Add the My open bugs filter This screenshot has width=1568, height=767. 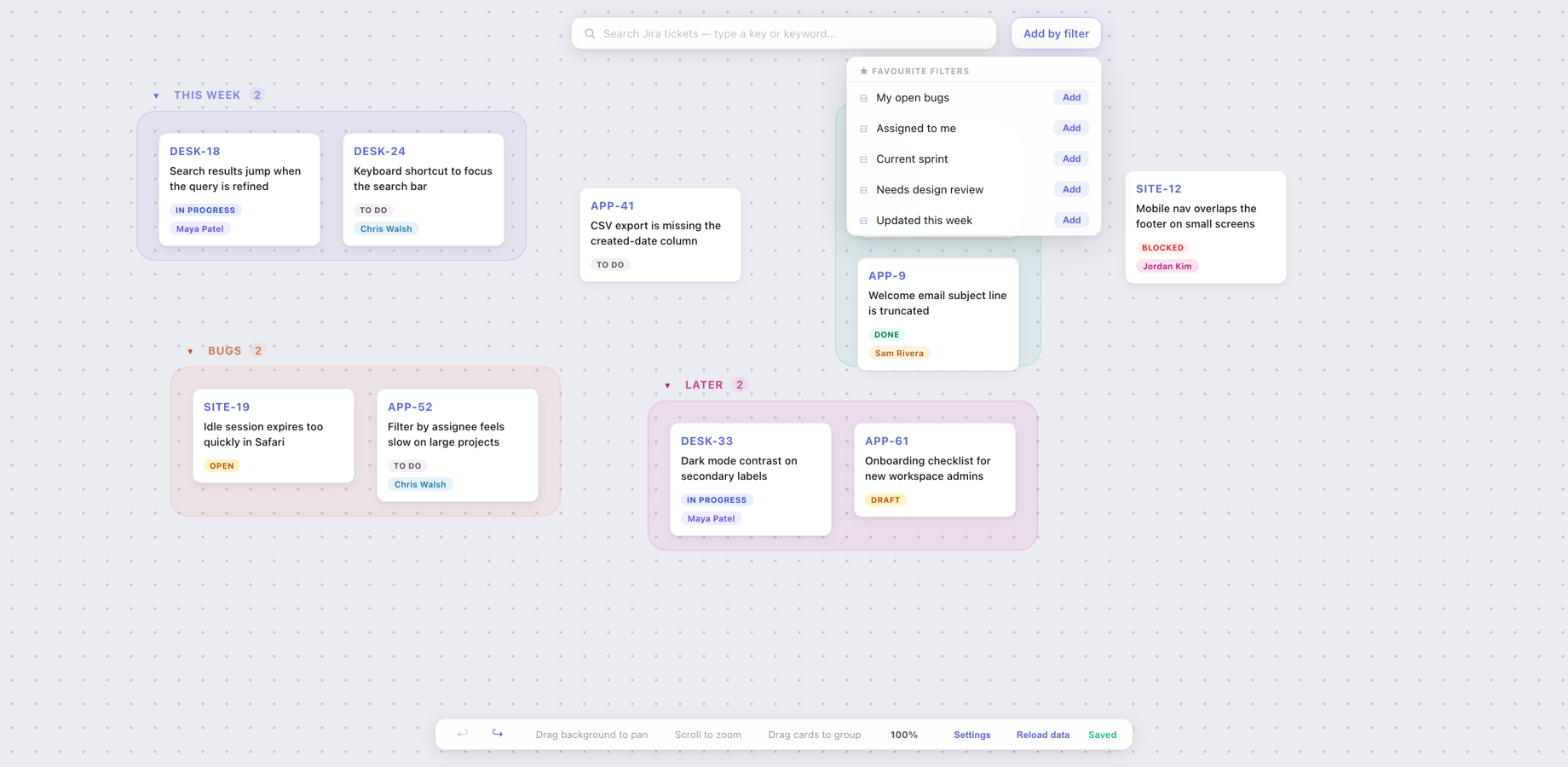pos(1071,97)
